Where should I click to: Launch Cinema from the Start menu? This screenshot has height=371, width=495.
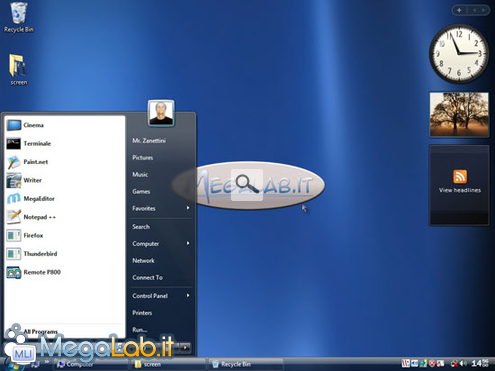click(x=64, y=125)
